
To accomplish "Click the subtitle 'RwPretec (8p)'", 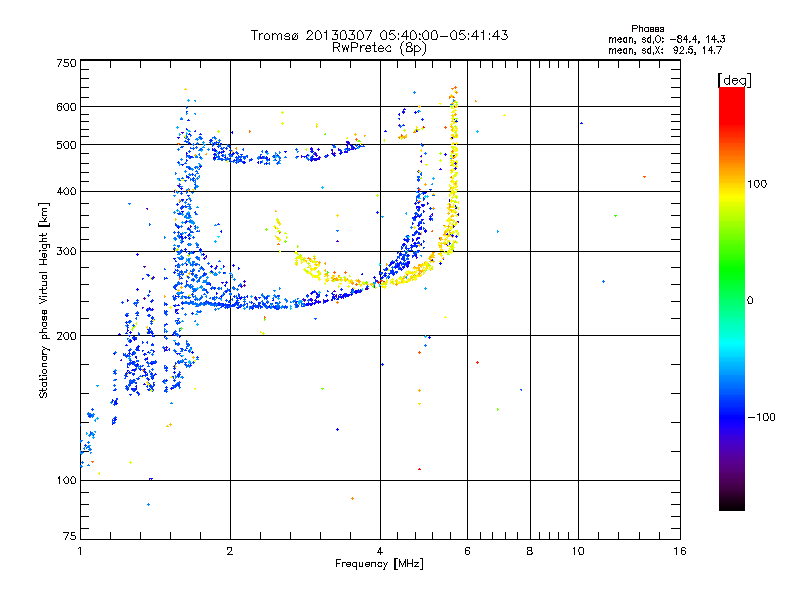I will pos(379,48).
